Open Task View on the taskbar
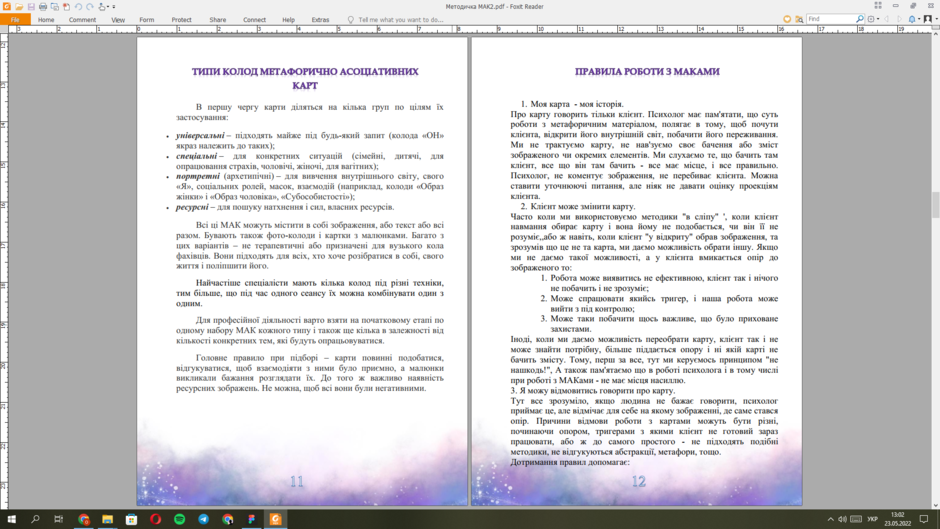Image resolution: width=940 pixels, height=529 pixels. 59,519
